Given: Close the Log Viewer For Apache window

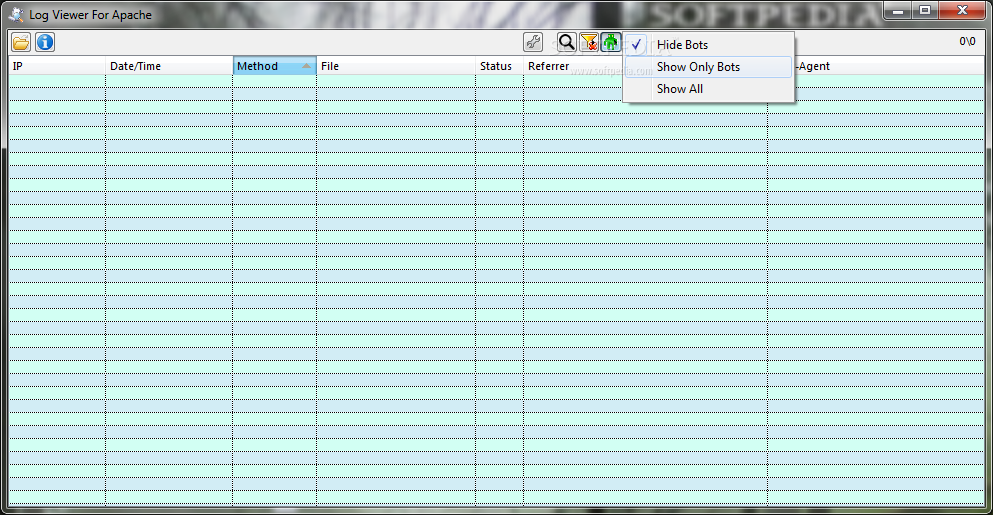Looking at the screenshot, I should click(x=962, y=11).
